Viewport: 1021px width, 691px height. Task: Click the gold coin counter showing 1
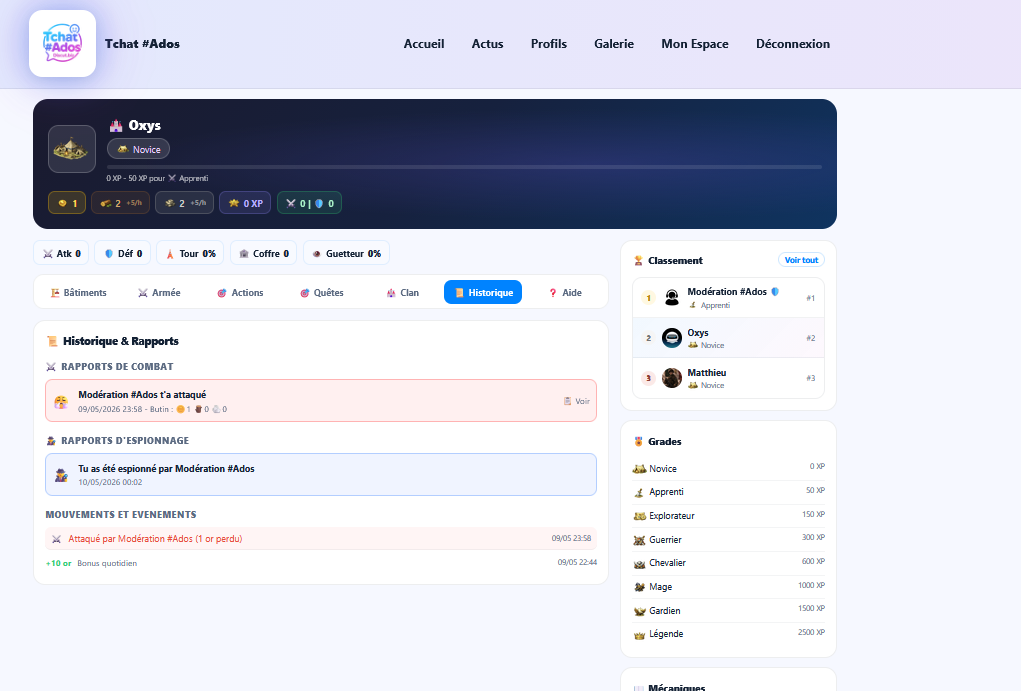coord(67,203)
